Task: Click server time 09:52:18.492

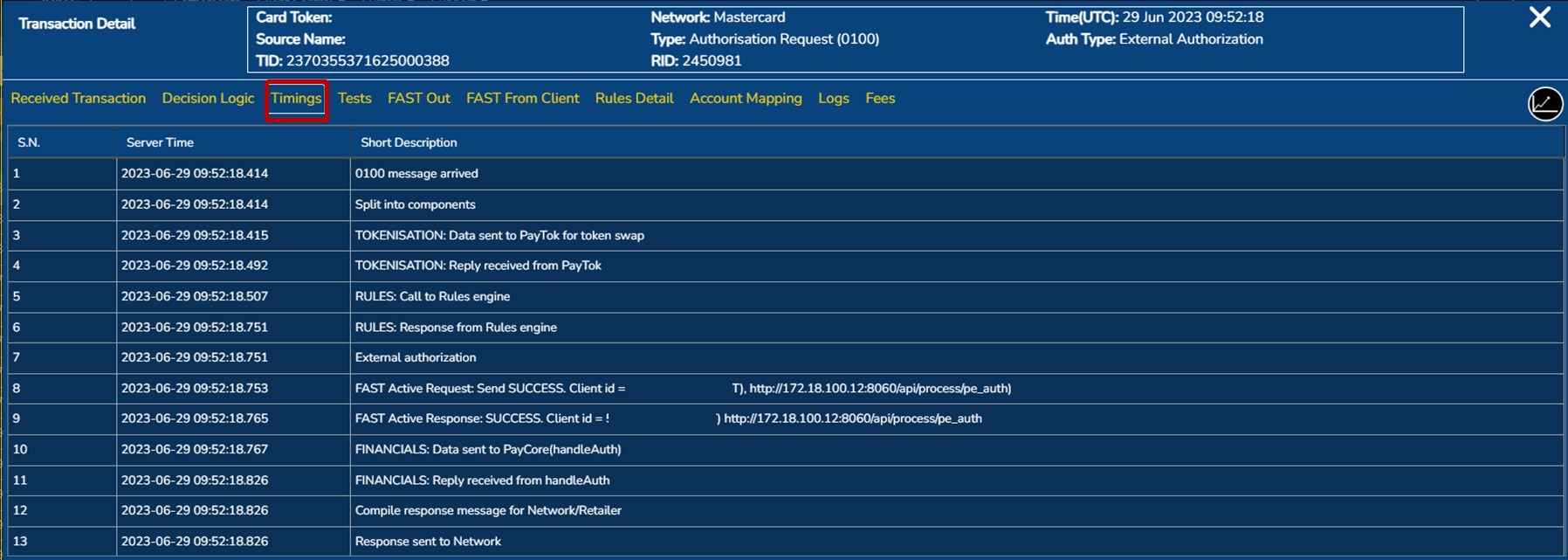Action: 195,266
